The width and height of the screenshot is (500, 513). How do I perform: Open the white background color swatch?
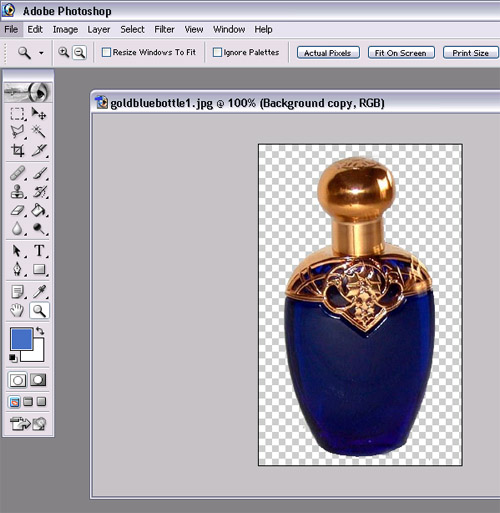tap(37, 355)
